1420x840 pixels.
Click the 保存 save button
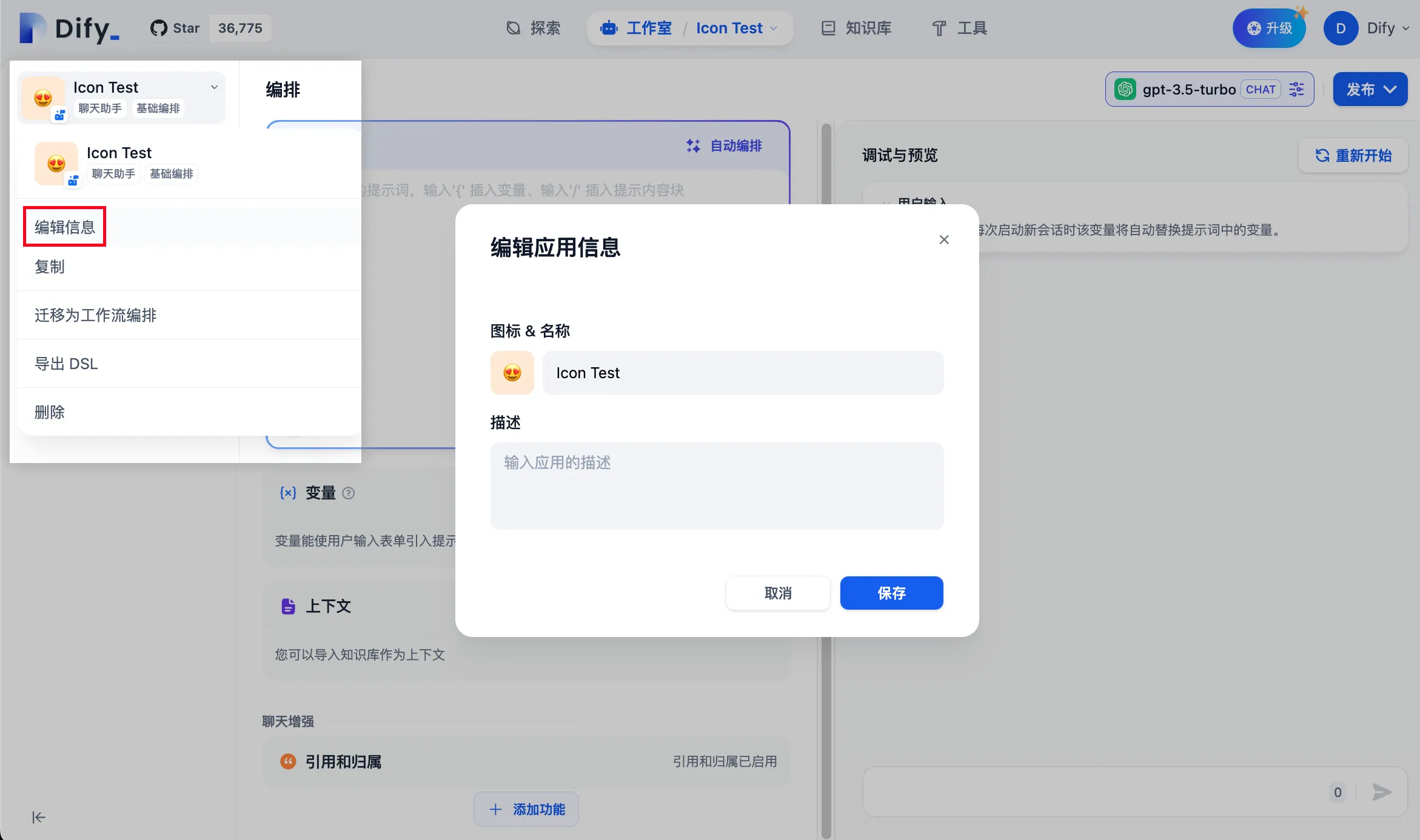891,593
